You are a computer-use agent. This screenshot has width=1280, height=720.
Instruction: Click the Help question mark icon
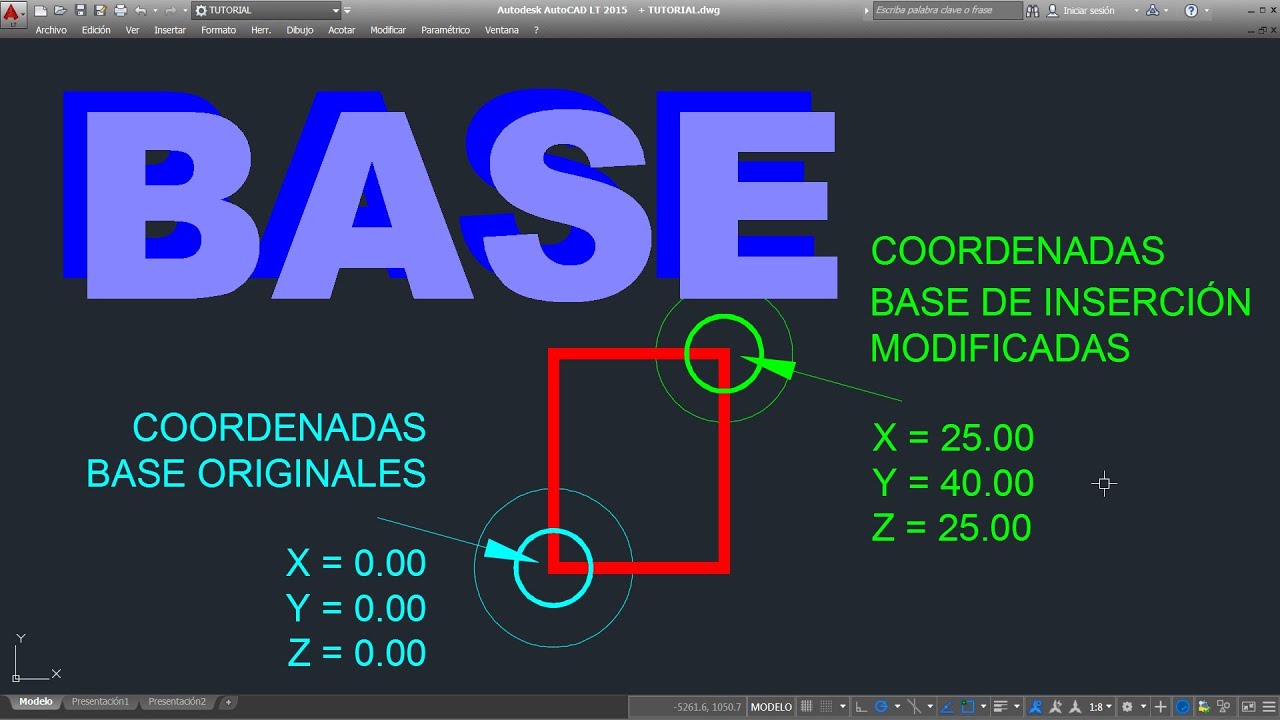(x=1190, y=10)
